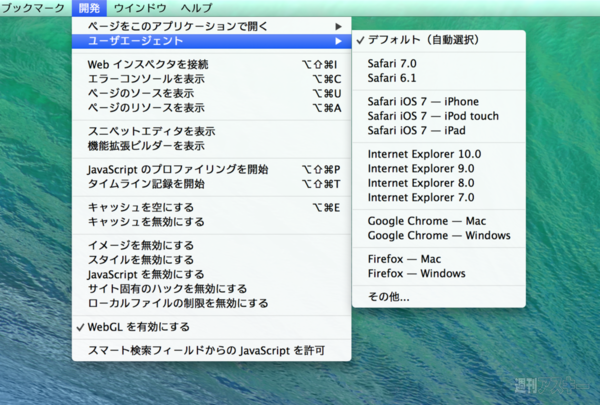
Task: Uncheck WebGL を有効にする
Action: pos(212,327)
